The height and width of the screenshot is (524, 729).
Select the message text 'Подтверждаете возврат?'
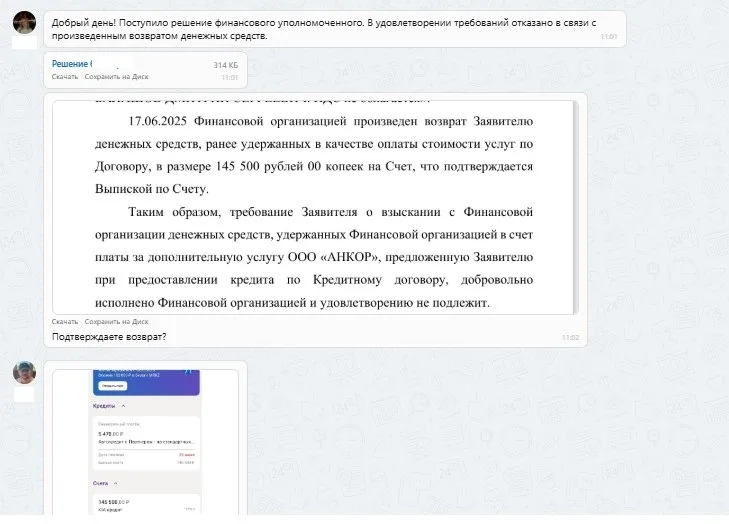coord(109,337)
